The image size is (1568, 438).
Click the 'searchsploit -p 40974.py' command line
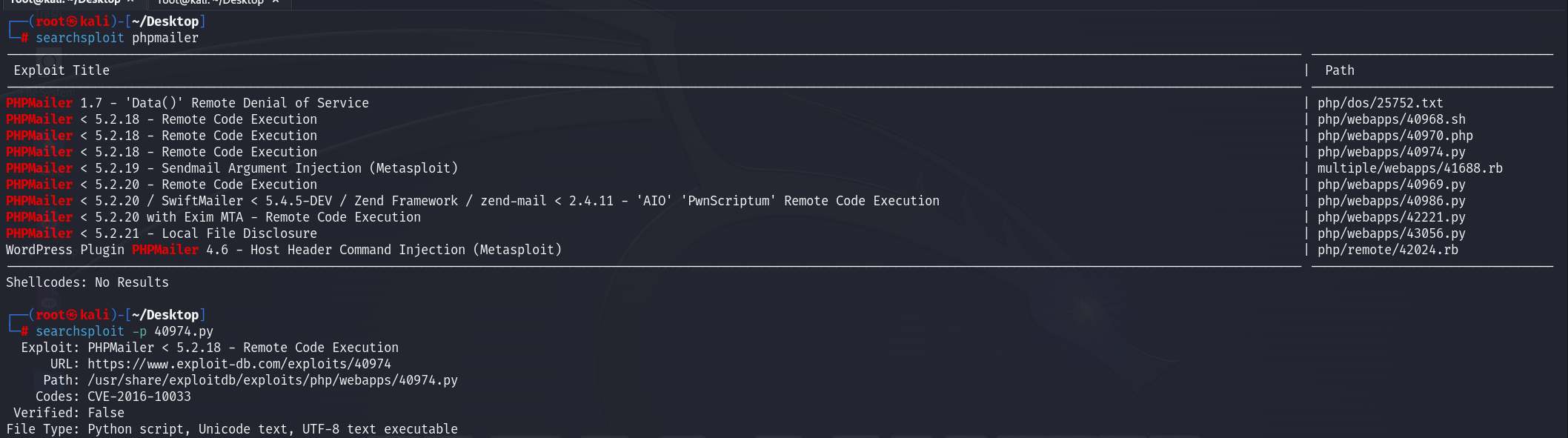coord(124,331)
